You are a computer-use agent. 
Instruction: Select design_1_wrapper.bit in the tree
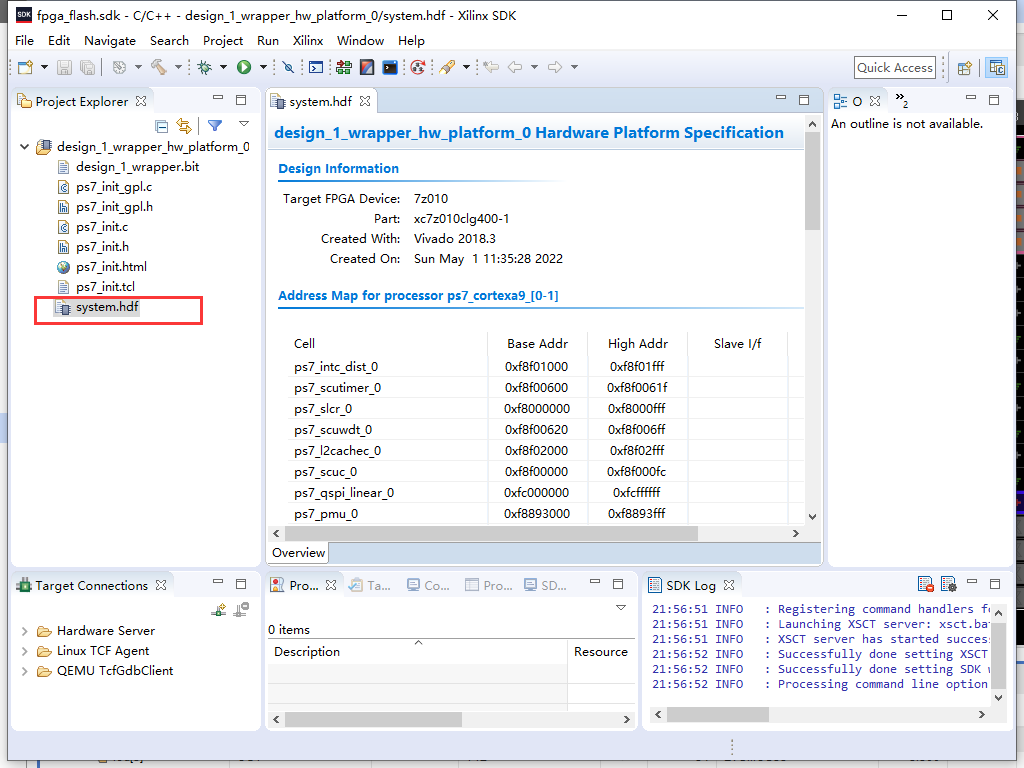(137, 167)
